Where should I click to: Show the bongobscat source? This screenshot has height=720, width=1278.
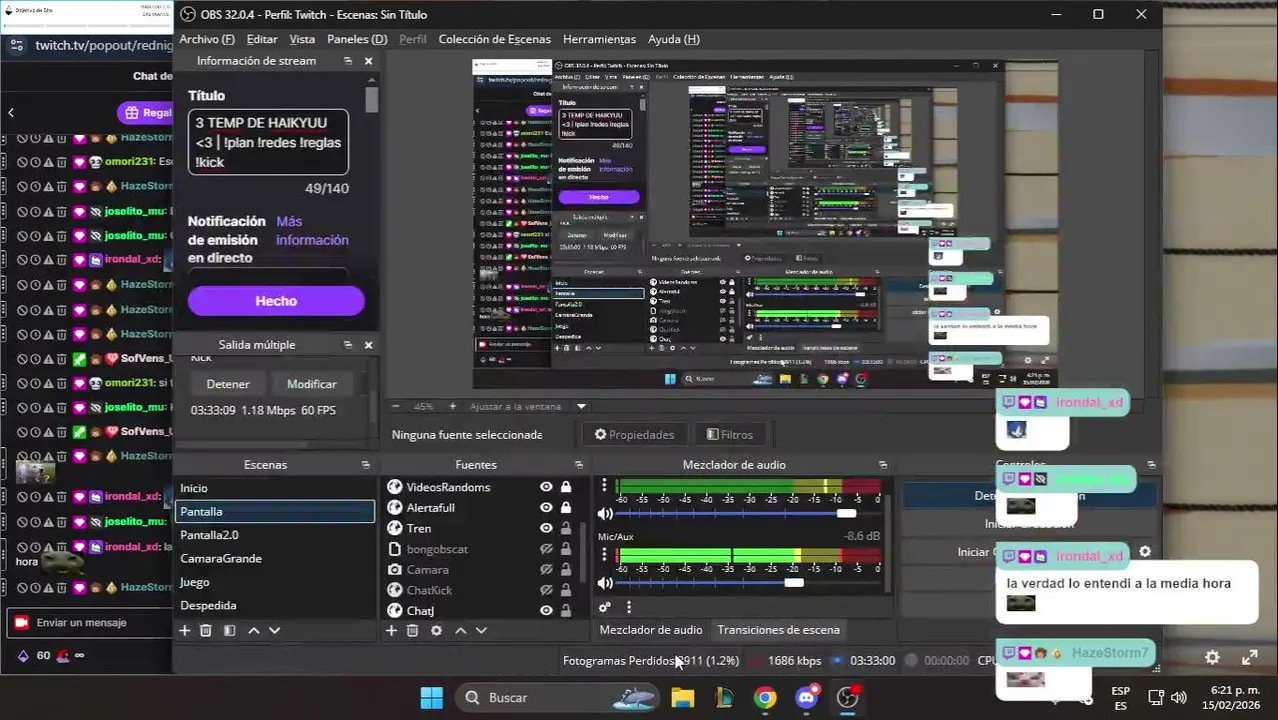coord(546,549)
